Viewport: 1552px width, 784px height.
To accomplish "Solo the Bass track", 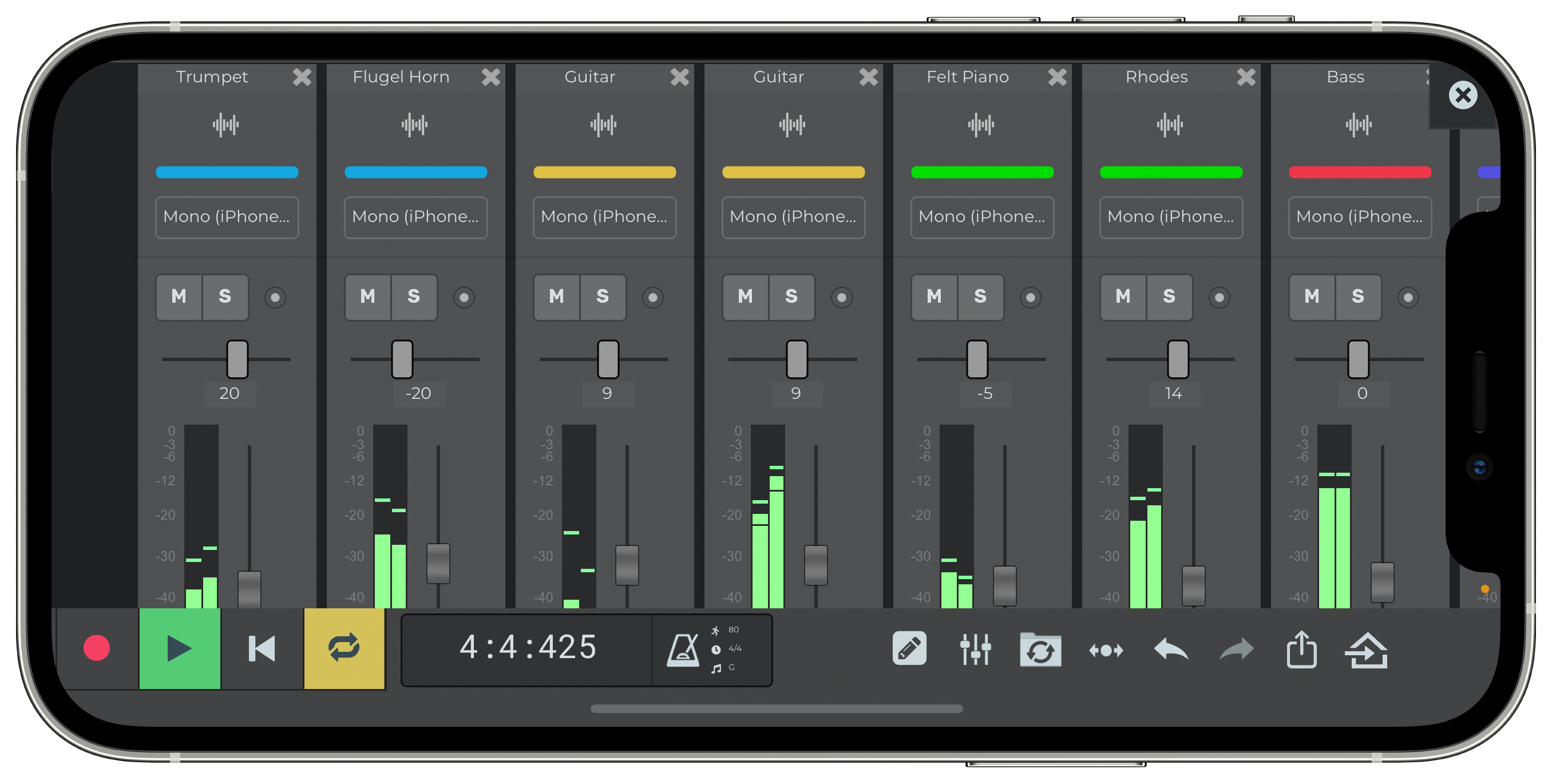I will click(1357, 297).
